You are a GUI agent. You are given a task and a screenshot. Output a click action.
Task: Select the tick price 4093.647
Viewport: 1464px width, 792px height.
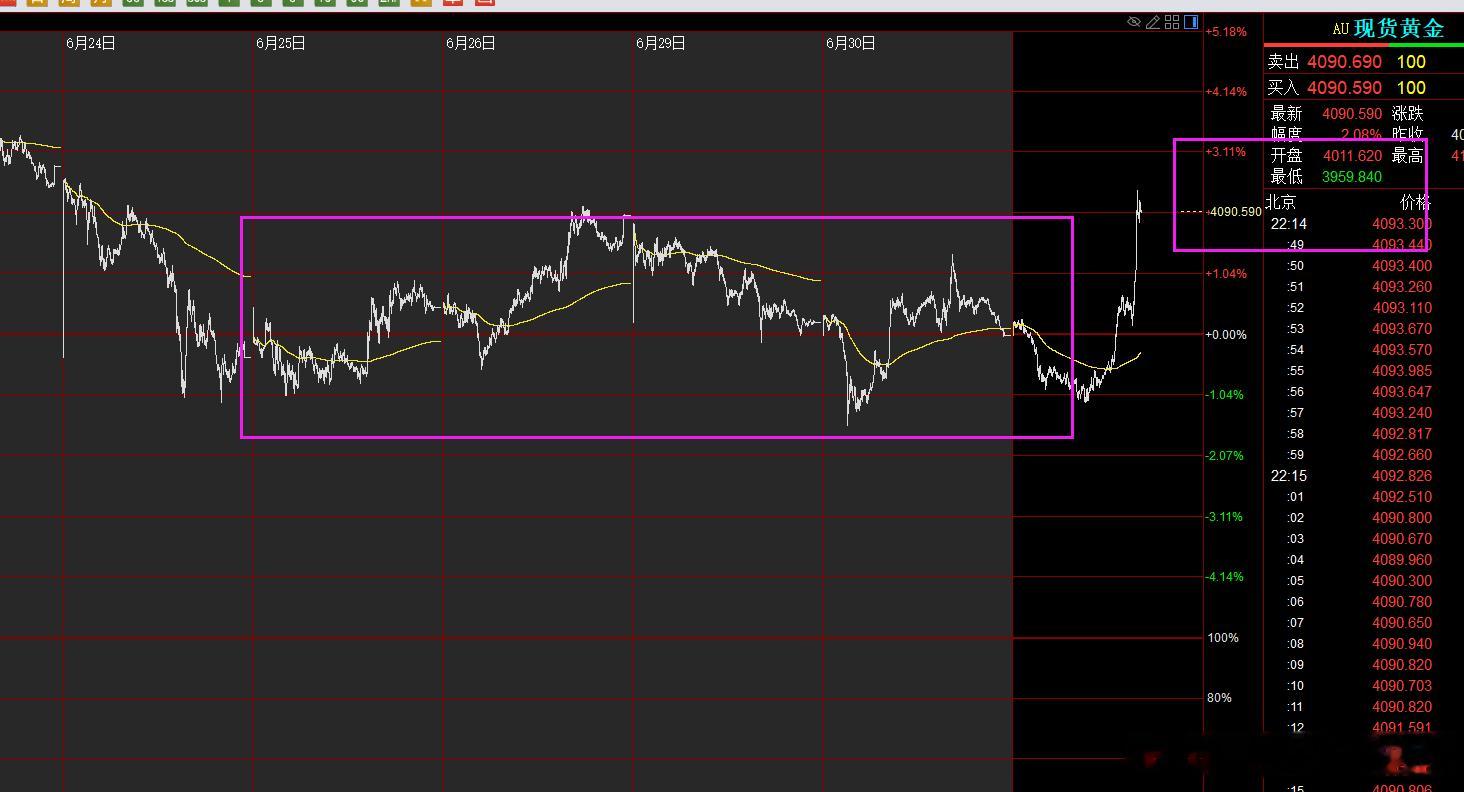[x=1402, y=392]
